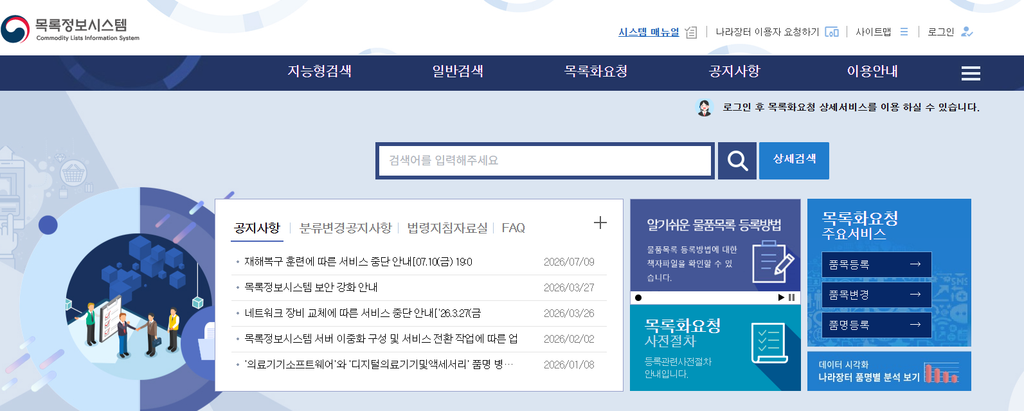Click the date 2026/03/27

click(x=569, y=288)
